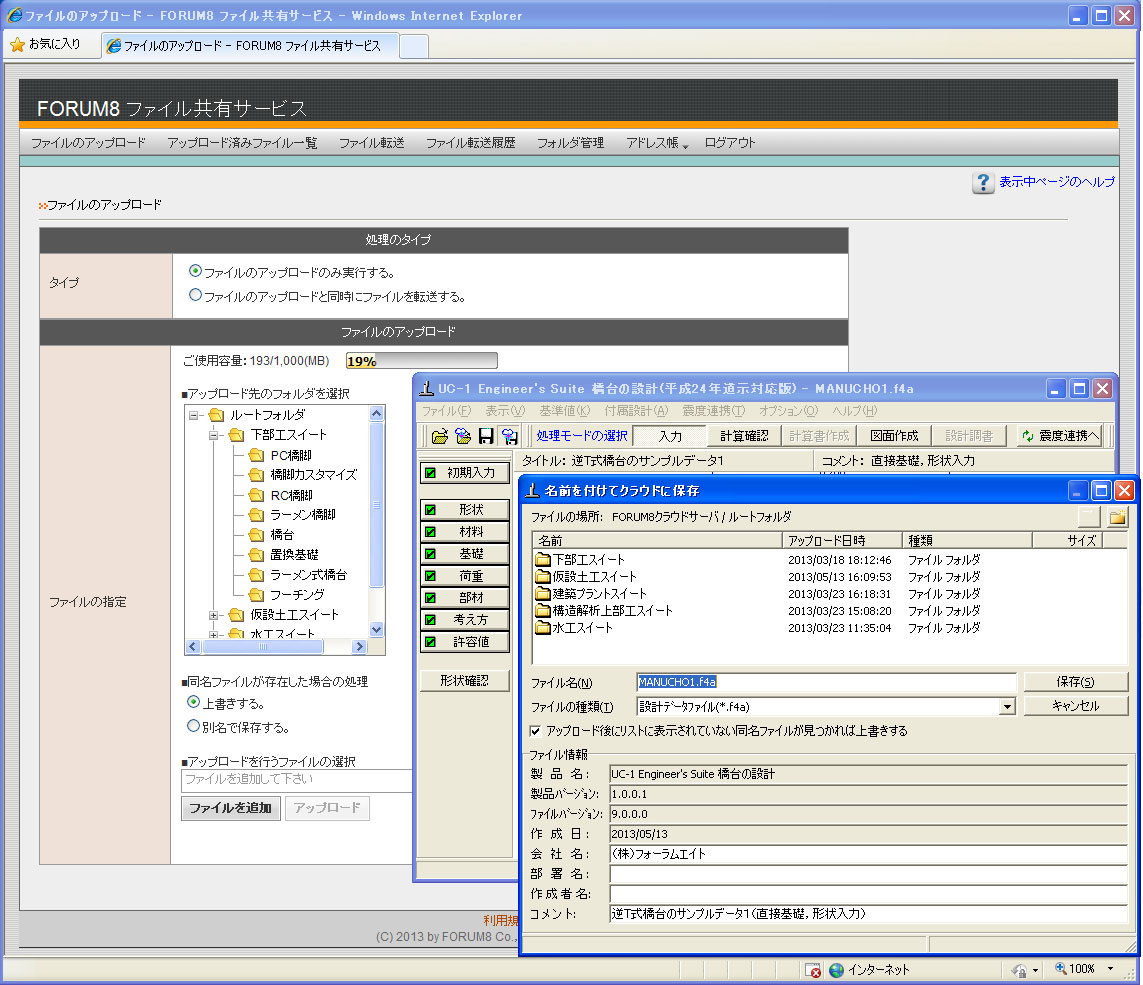Click the 部署名 input field
This screenshot has width=1143, height=985.
pyautogui.click(x=867, y=873)
